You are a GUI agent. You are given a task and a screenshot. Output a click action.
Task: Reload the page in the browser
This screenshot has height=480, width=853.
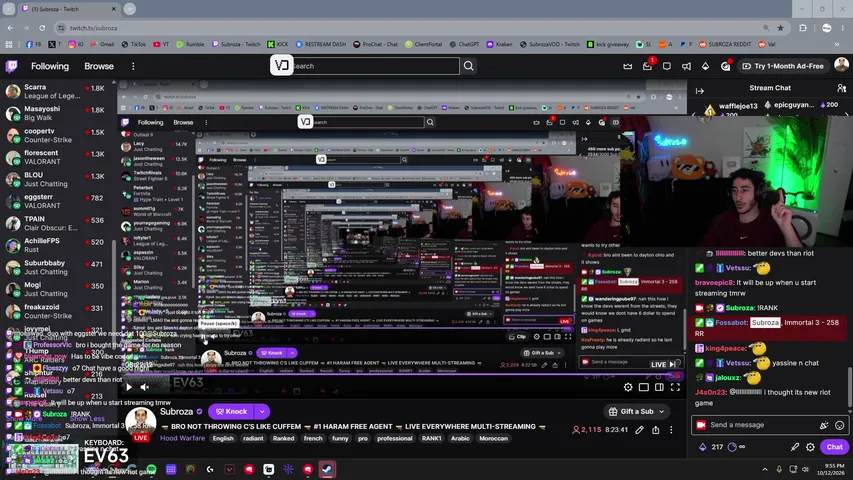pyautogui.click(x=42, y=28)
